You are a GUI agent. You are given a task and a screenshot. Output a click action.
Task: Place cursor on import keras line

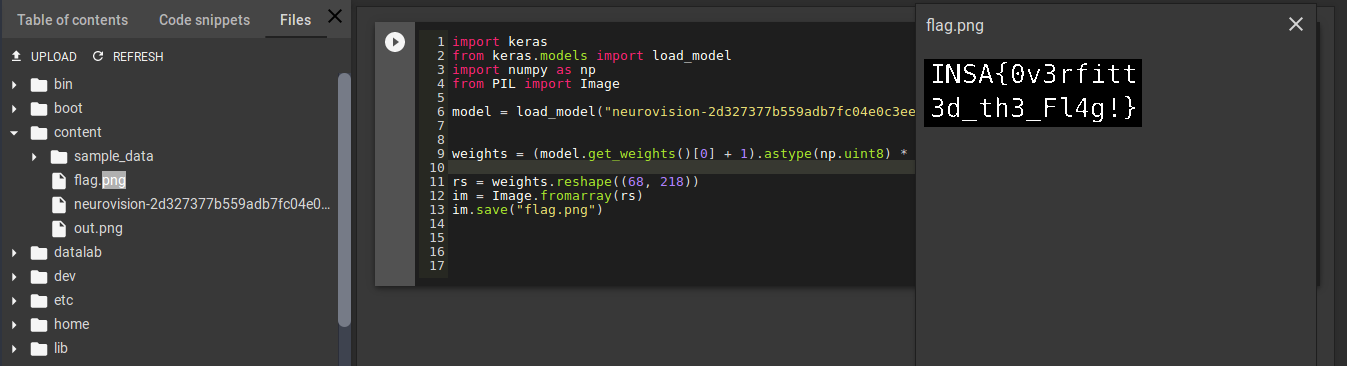coord(500,42)
